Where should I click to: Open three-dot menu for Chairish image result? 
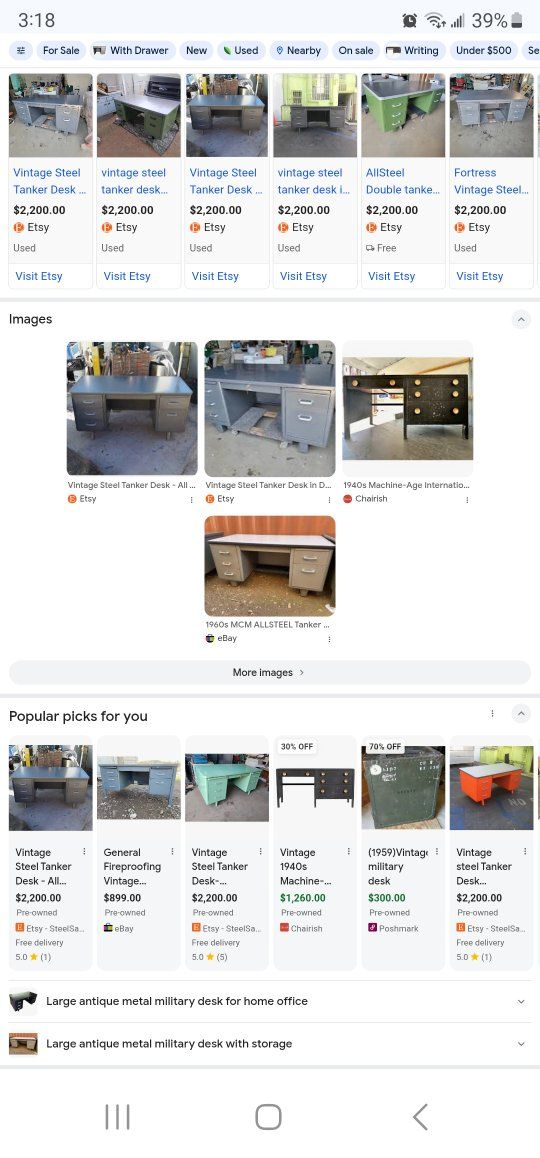(x=467, y=500)
